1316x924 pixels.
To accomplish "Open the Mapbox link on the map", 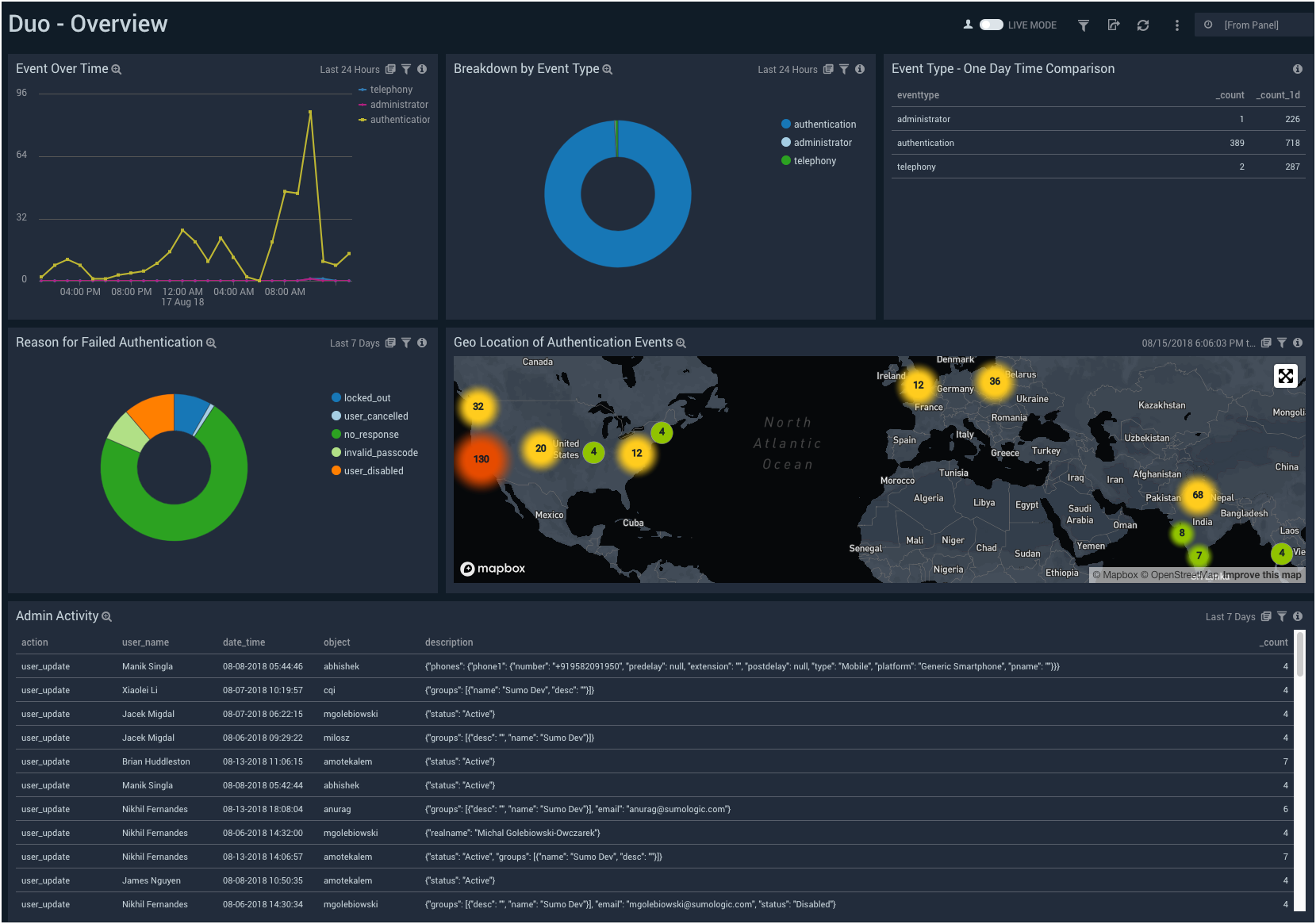I will click(x=493, y=569).
